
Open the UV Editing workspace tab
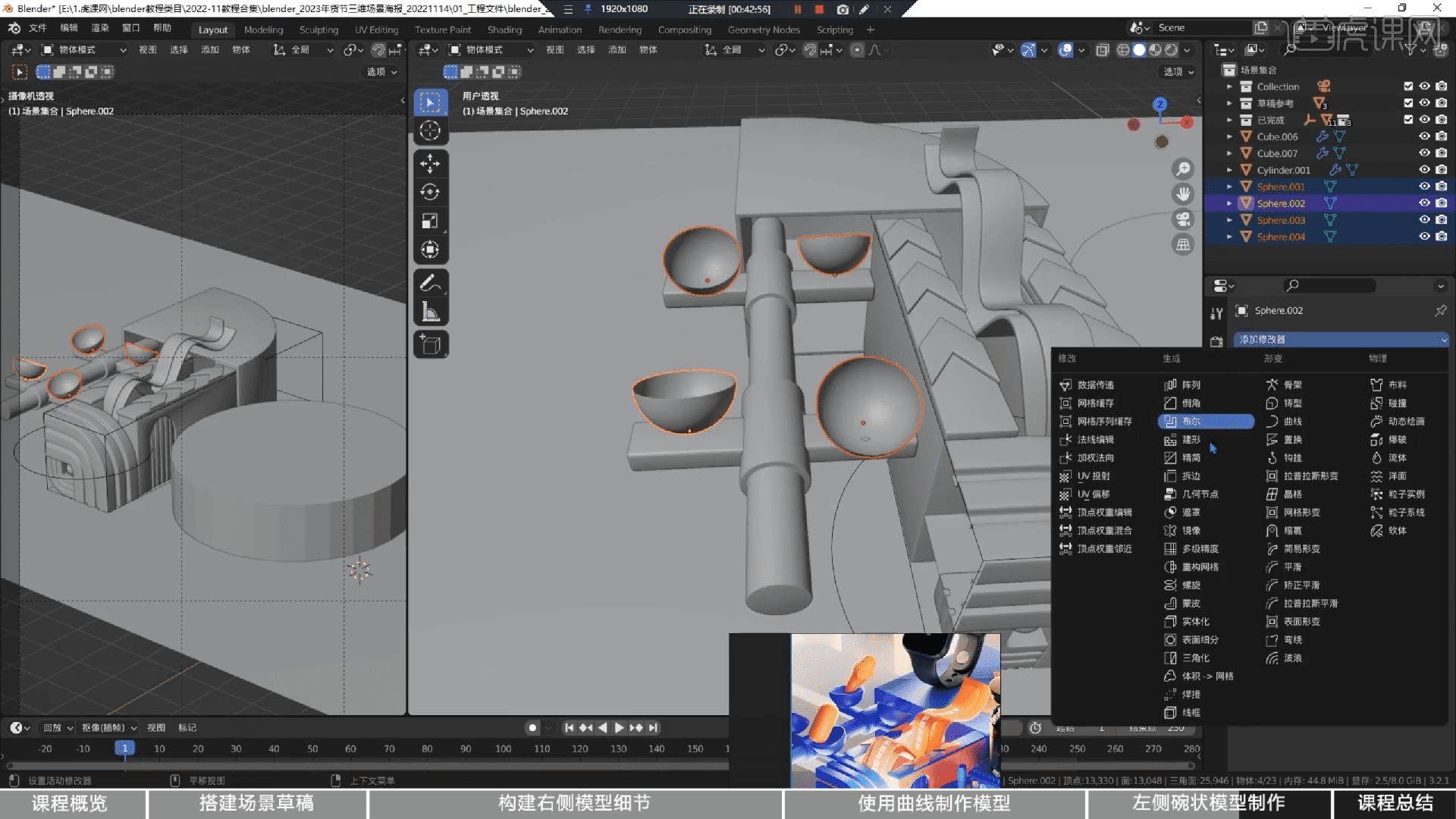click(376, 30)
